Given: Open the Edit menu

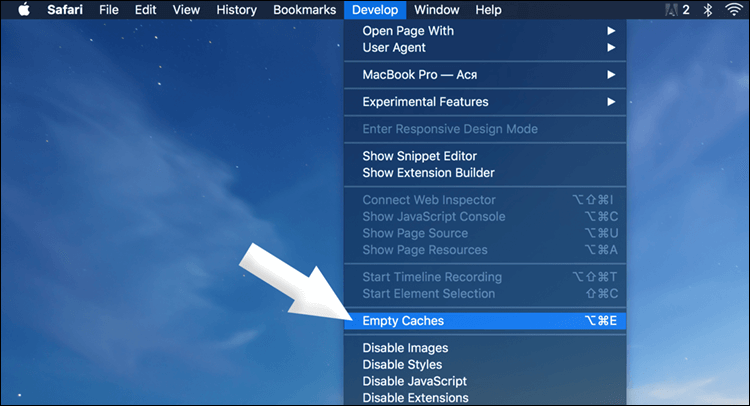Looking at the screenshot, I should pos(145,10).
